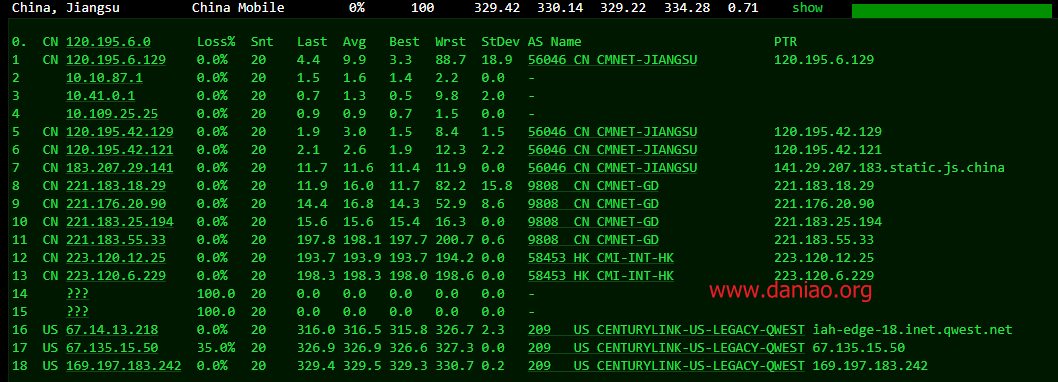
Task: Click the 'Last' column header
Action: pos(312,42)
